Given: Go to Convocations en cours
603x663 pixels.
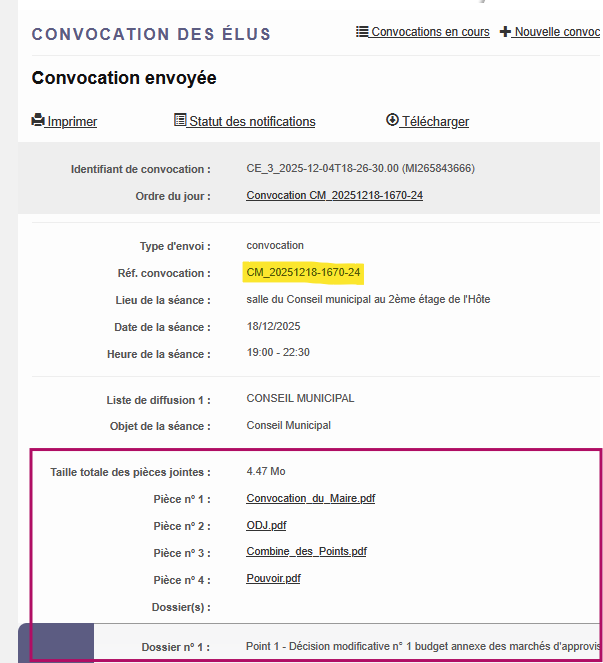Looking at the screenshot, I should [423, 32].
